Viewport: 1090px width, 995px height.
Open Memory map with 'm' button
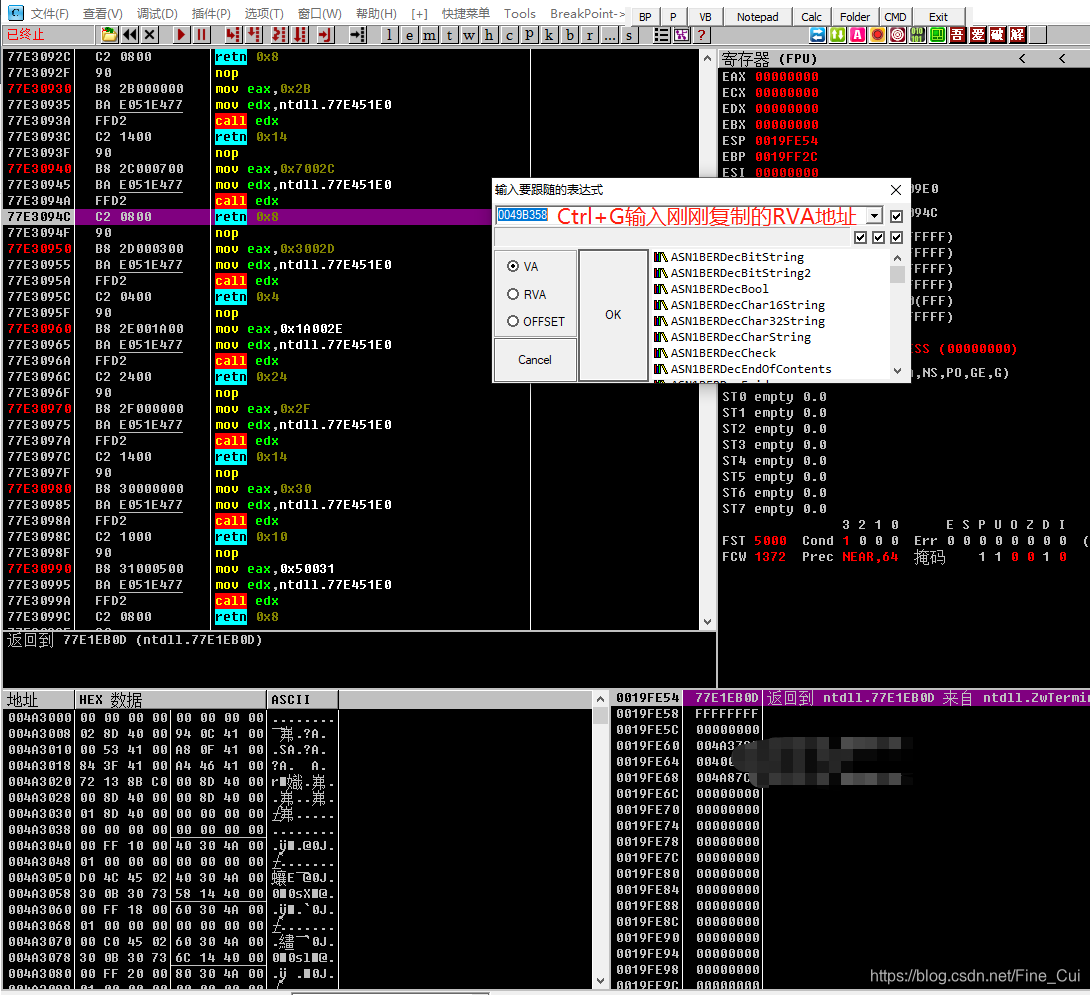430,35
